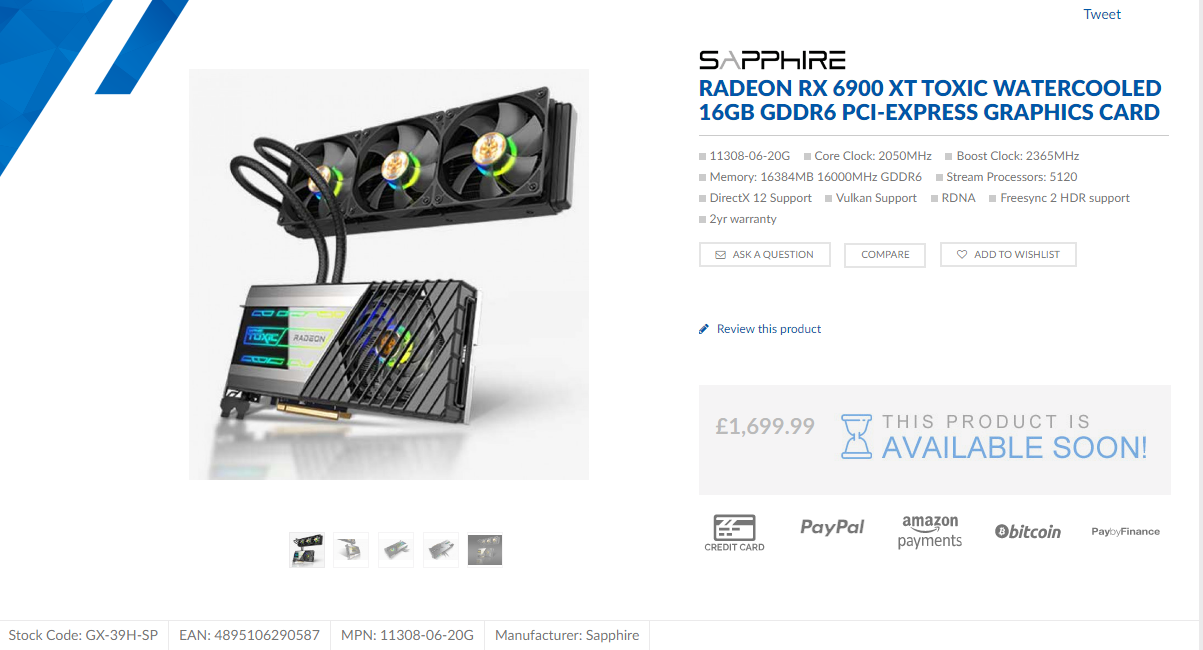Click the hourglass available soon icon
The image size is (1203, 650).
(x=856, y=437)
